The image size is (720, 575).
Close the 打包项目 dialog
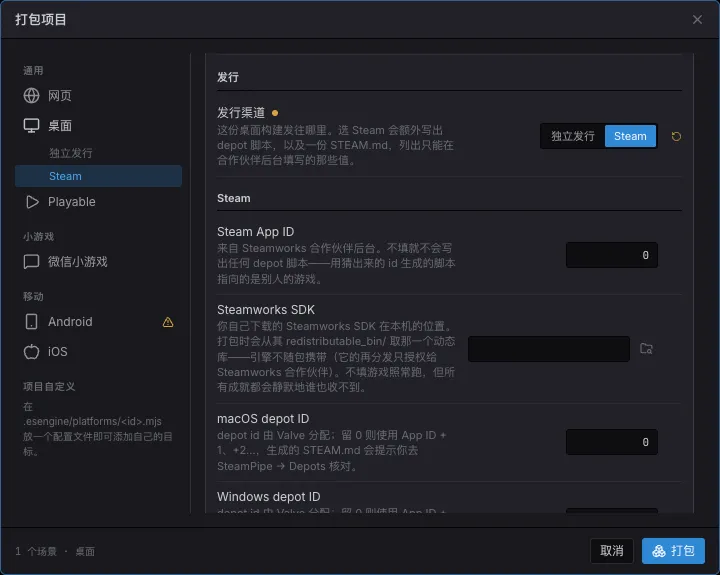click(x=697, y=19)
